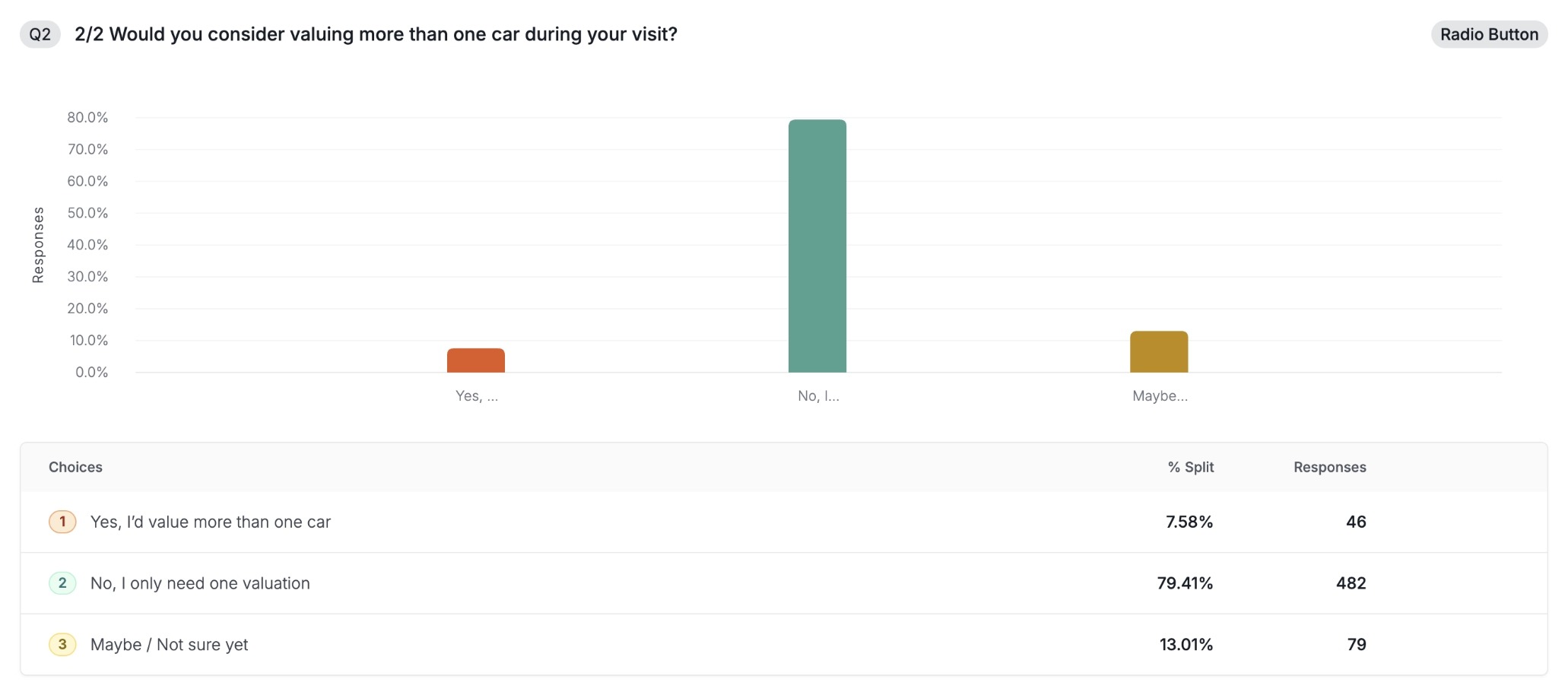Image resolution: width=1568 pixels, height=695 pixels.
Task: Click the 'Yes, ...' x-axis label
Action: tap(477, 395)
